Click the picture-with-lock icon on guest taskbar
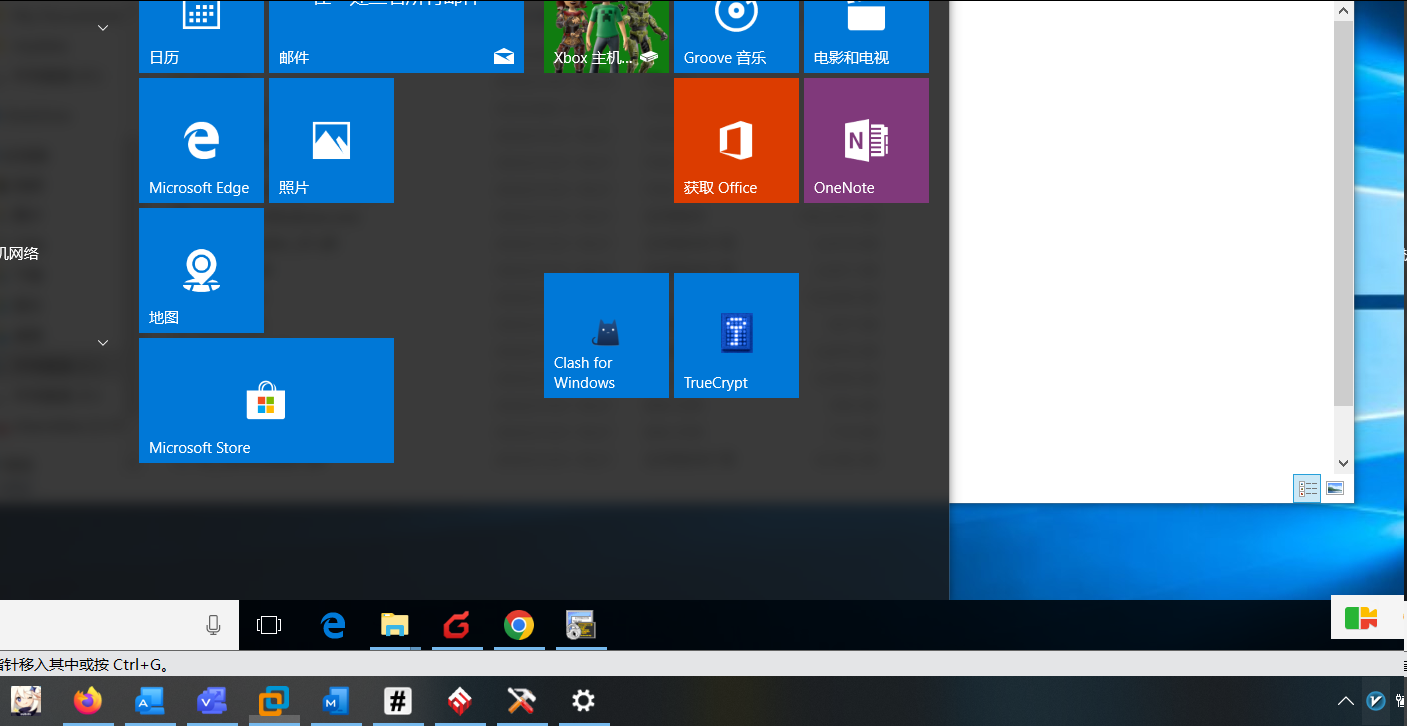This screenshot has height=726, width=1407. pyautogui.click(x=581, y=625)
